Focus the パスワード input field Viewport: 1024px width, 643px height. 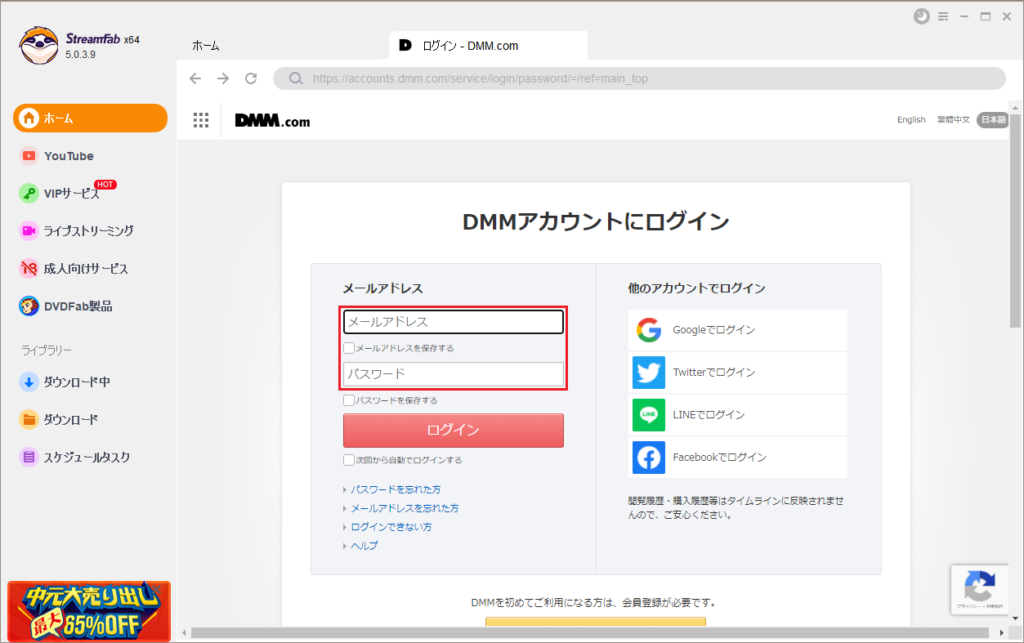[453, 374]
